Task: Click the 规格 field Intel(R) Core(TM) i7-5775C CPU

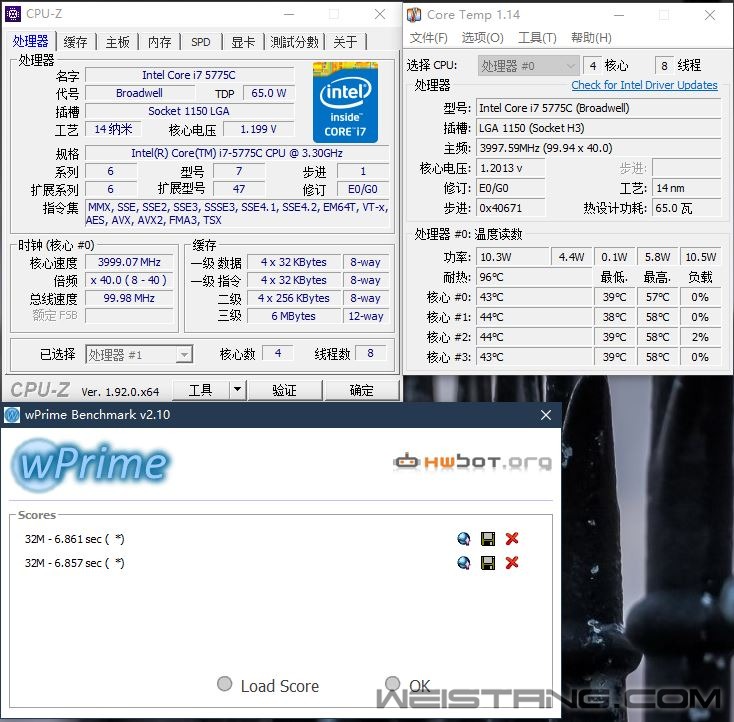Action: coord(237,153)
